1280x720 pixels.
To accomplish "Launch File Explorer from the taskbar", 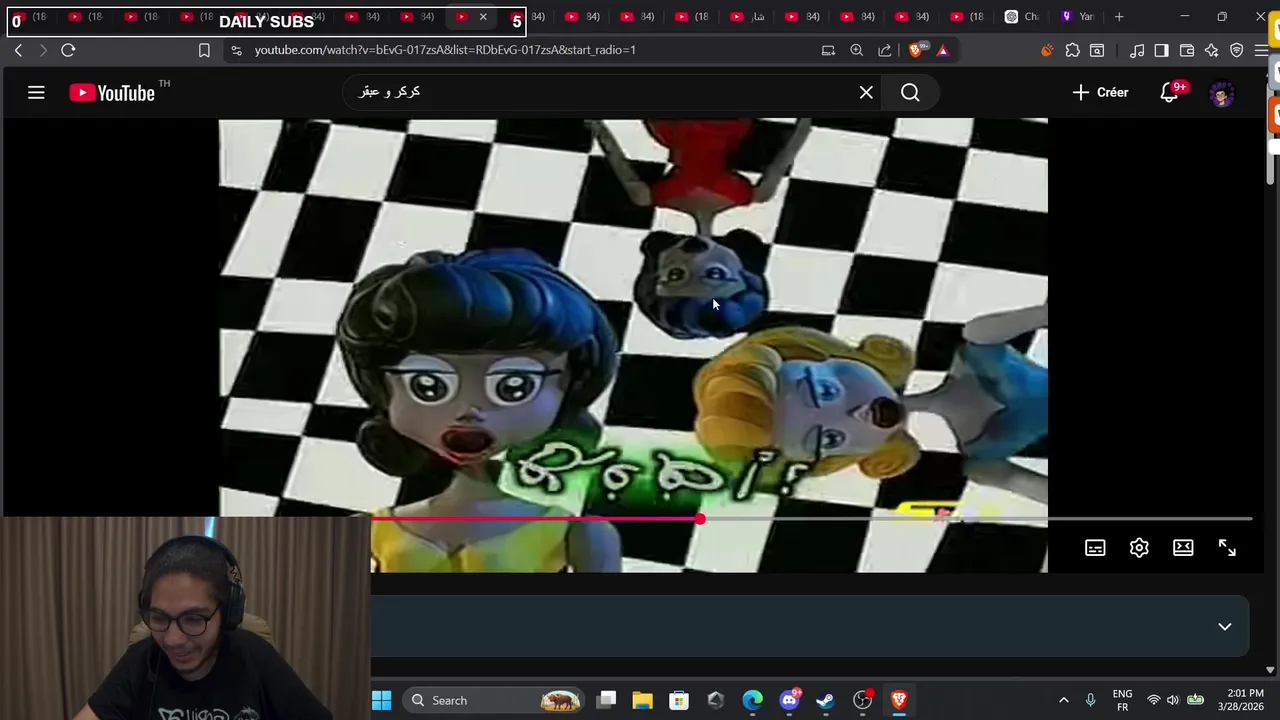I will pyautogui.click(x=642, y=700).
